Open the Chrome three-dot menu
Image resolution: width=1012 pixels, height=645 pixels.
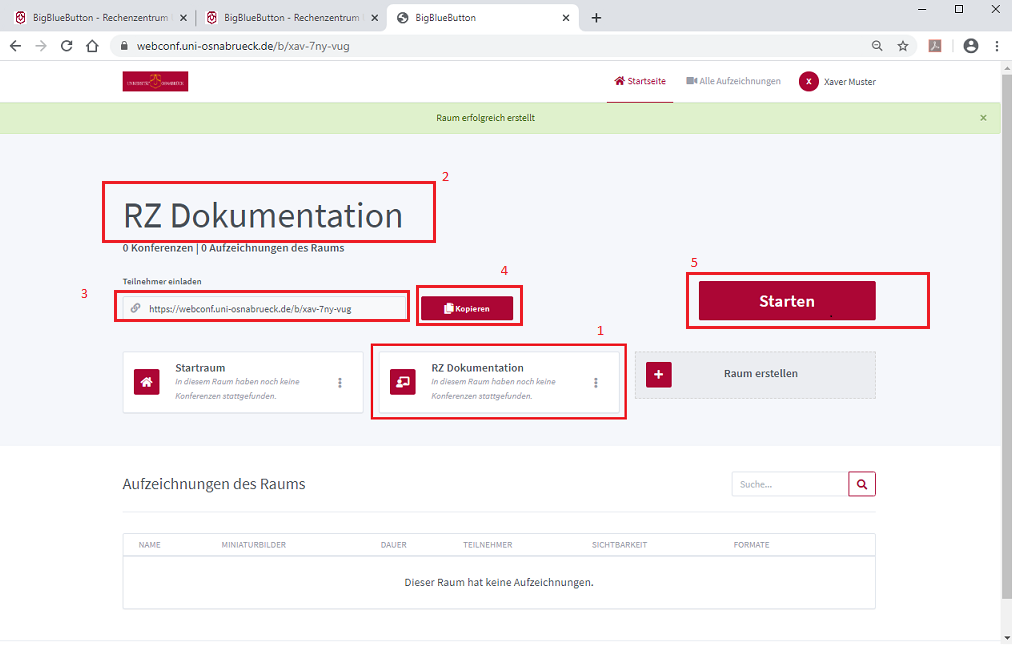997,46
